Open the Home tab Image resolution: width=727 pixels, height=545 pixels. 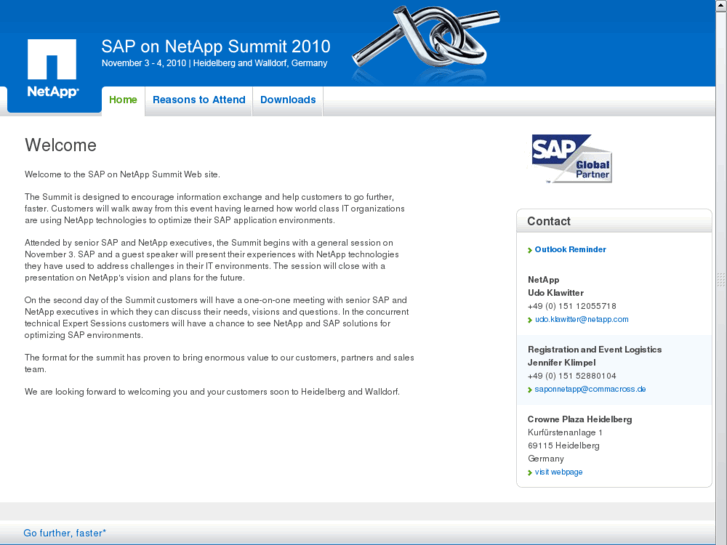point(123,100)
